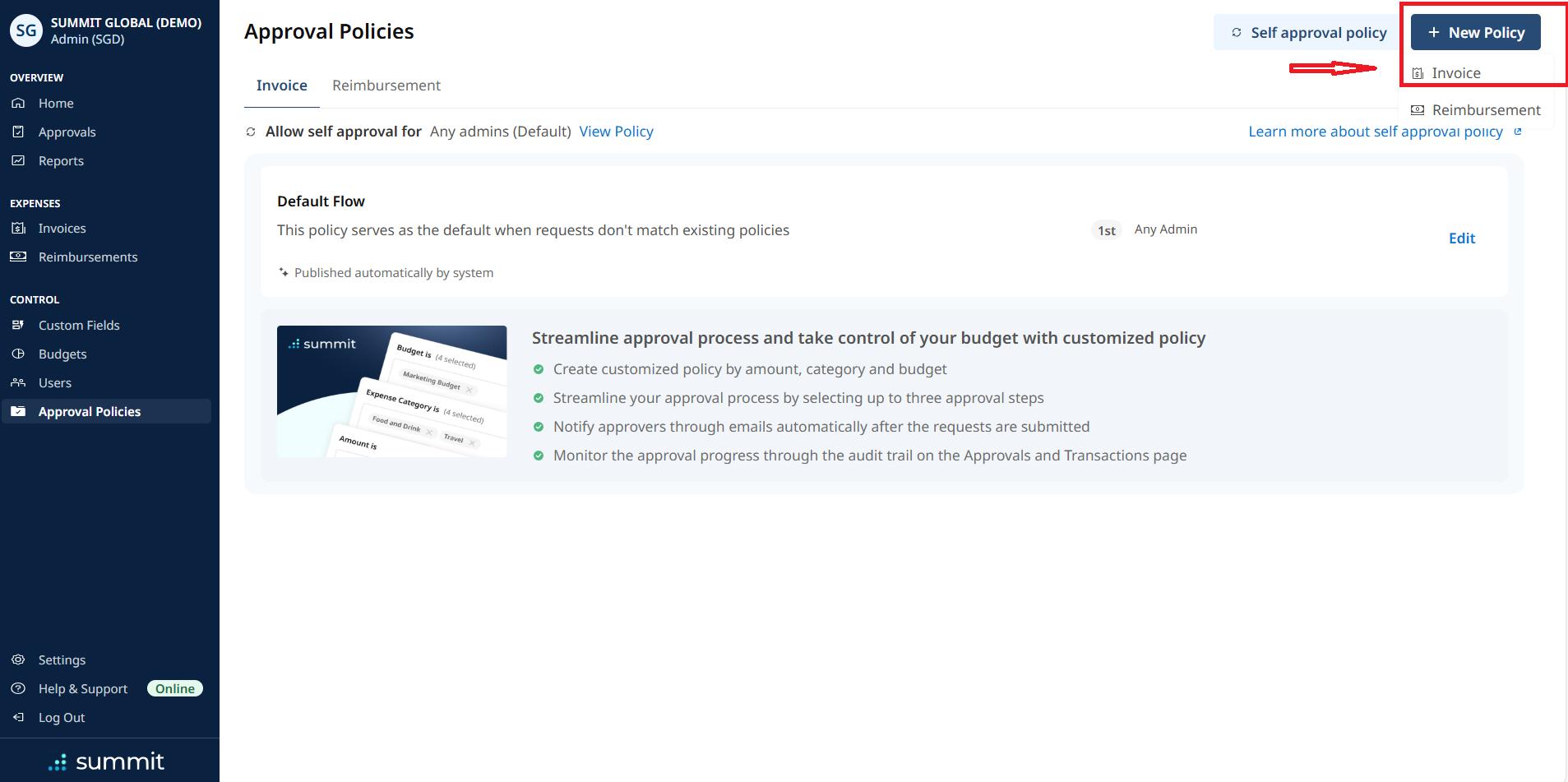
Task: Click Reimbursement icon in New Policy dropdown
Action: tap(1418, 109)
